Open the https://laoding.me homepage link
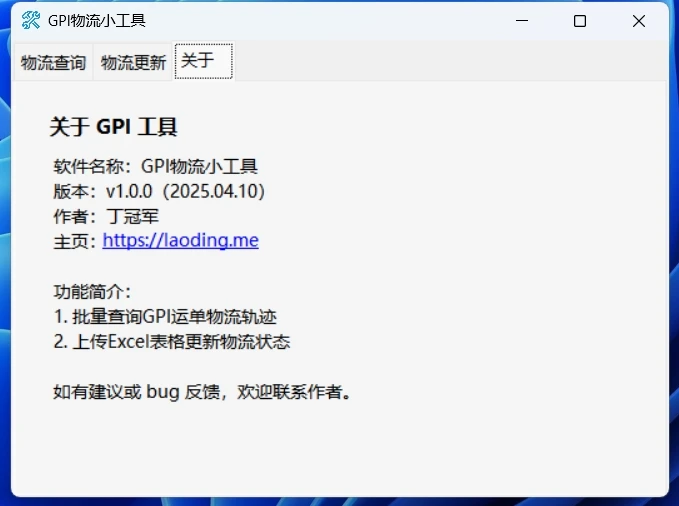The image size is (679, 506). point(181,240)
